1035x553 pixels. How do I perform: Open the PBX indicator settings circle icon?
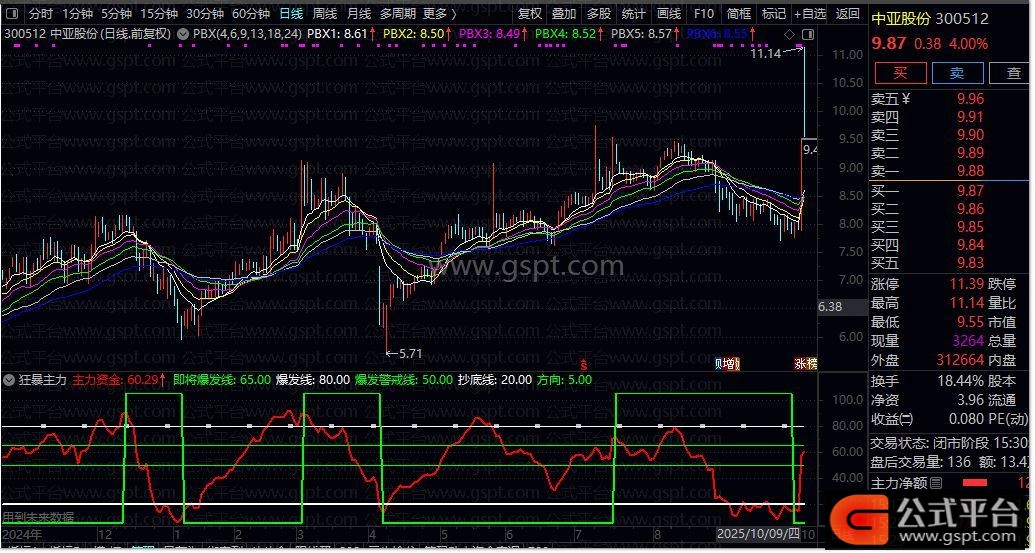(182, 34)
